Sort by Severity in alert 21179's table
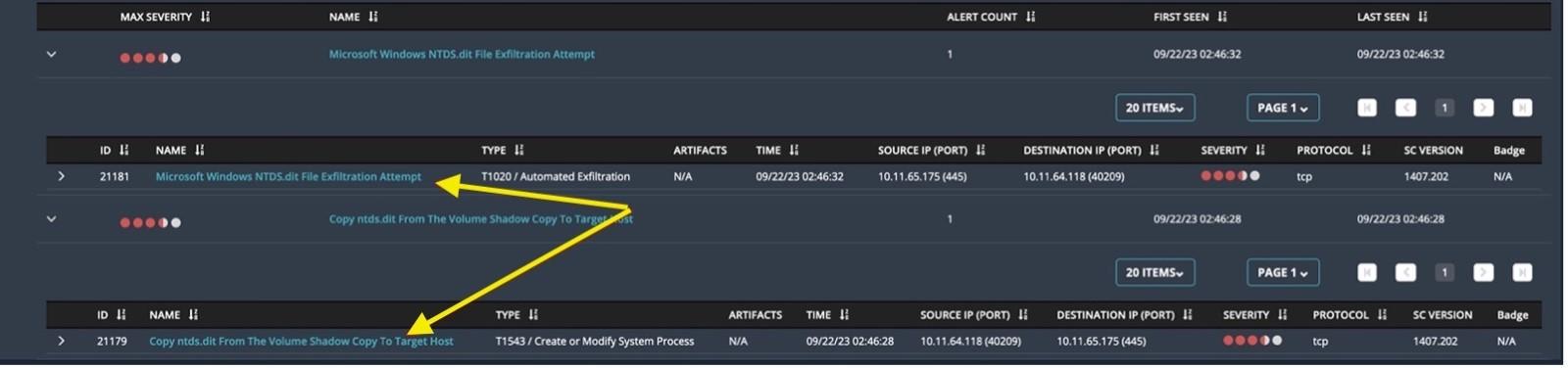 click(x=1282, y=314)
